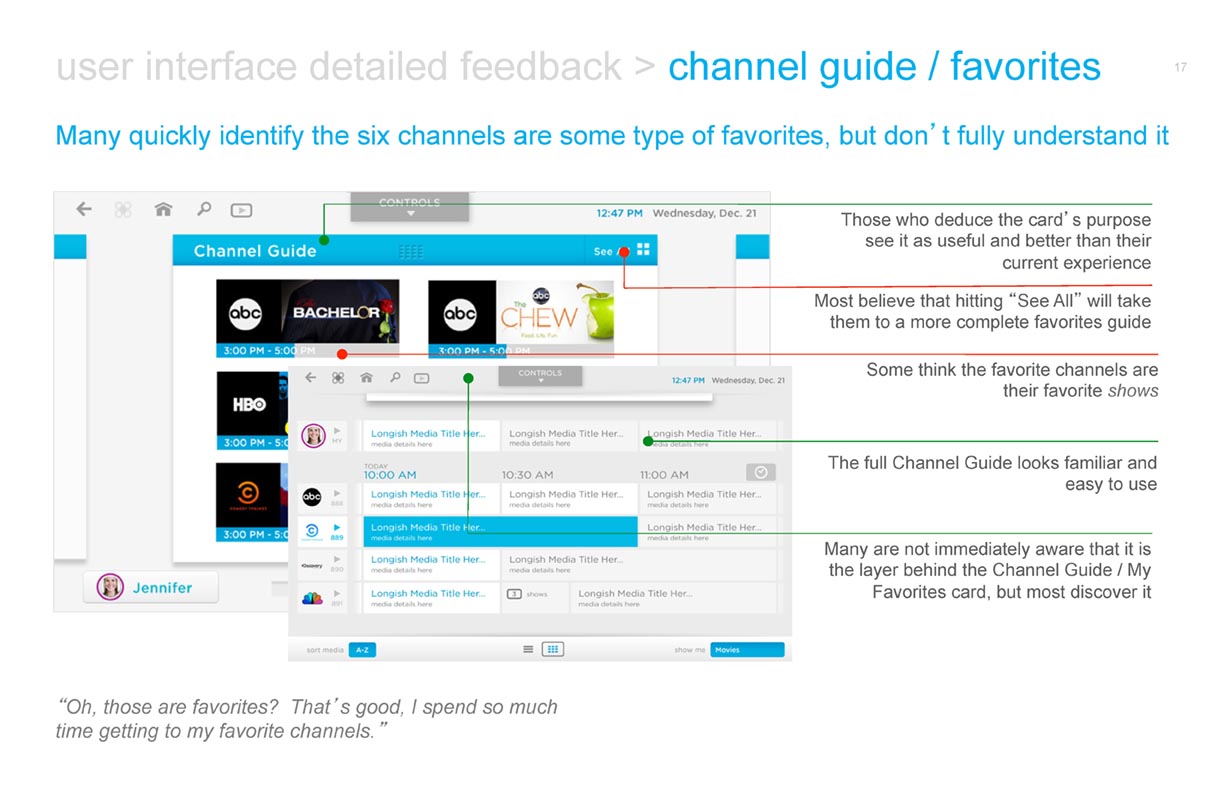Click the video player icon in the front guide window

tap(422, 378)
